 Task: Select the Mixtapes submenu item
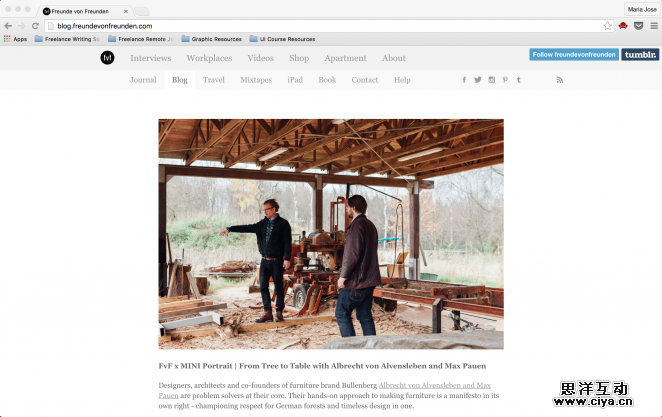click(256, 80)
